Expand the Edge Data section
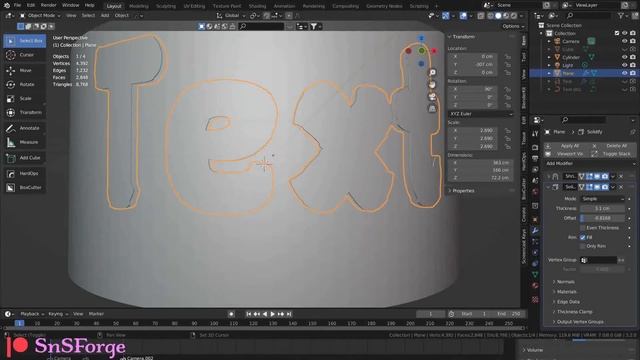 pos(568,302)
